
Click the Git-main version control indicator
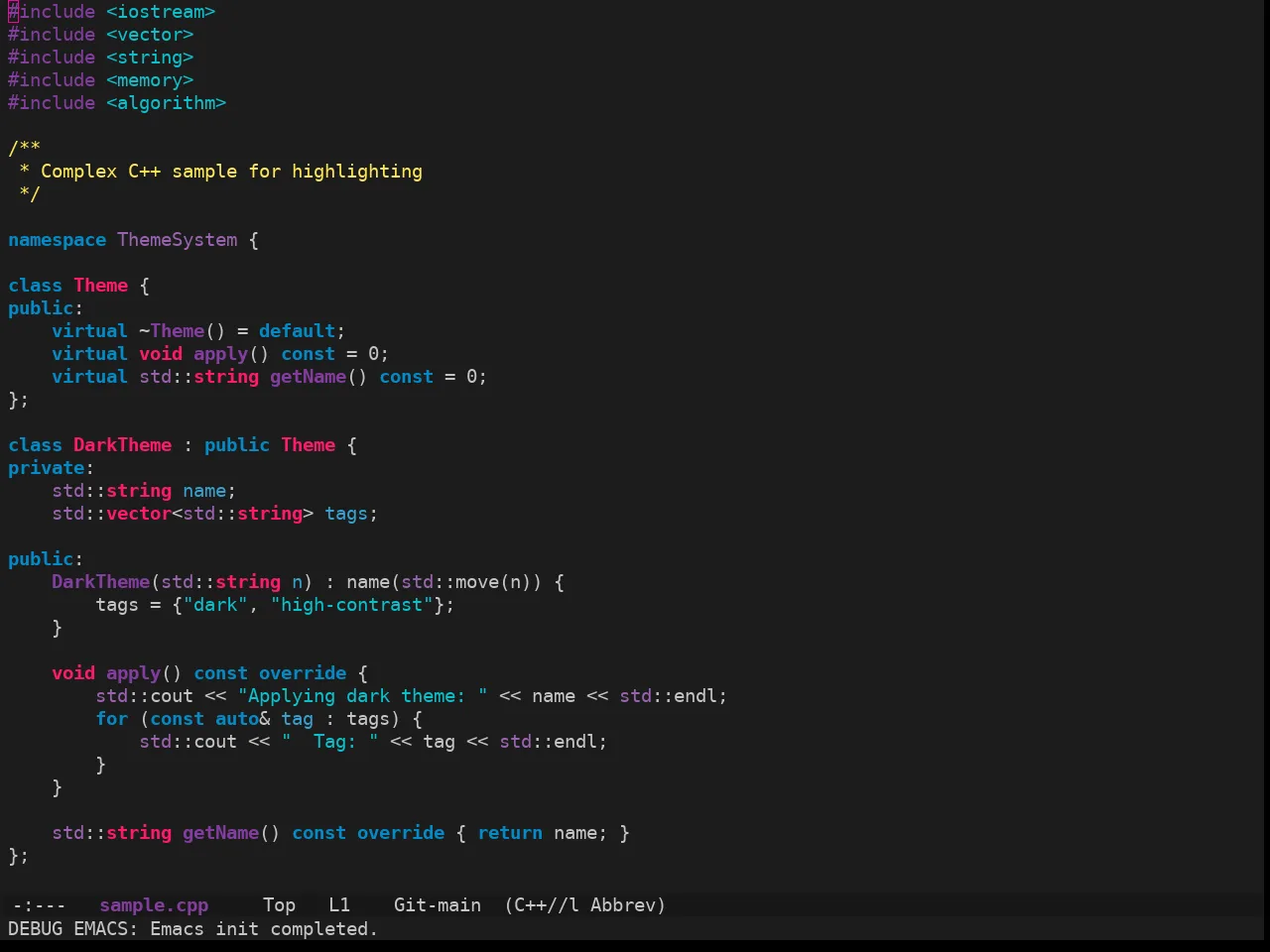[x=438, y=904]
